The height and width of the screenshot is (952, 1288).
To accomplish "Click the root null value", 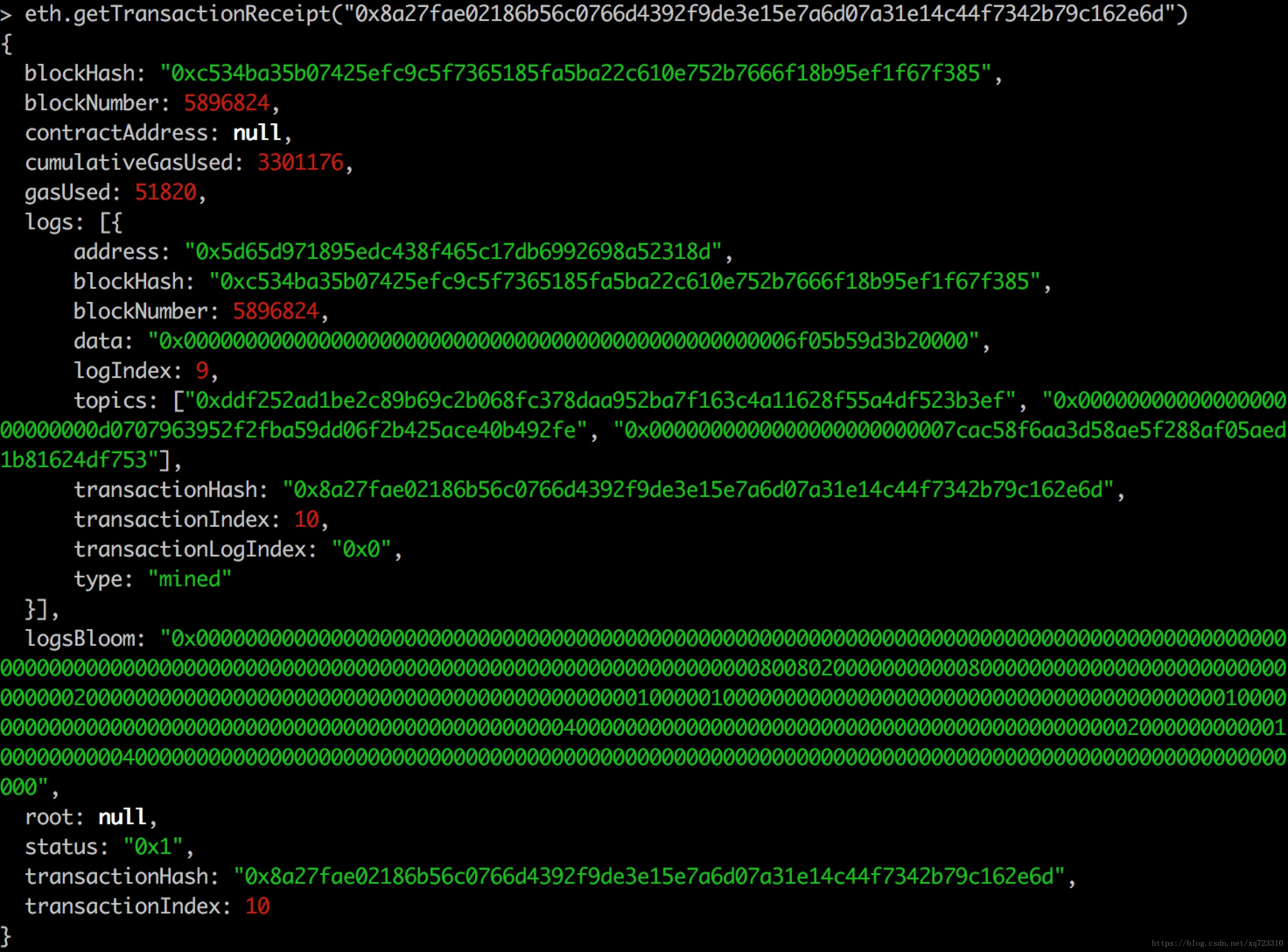I will pyautogui.click(x=122, y=817).
